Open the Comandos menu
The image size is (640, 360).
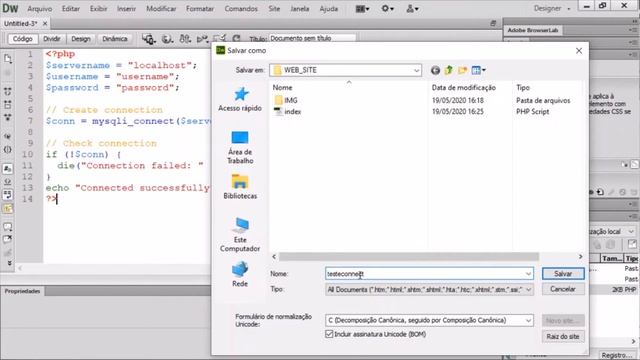point(241,9)
